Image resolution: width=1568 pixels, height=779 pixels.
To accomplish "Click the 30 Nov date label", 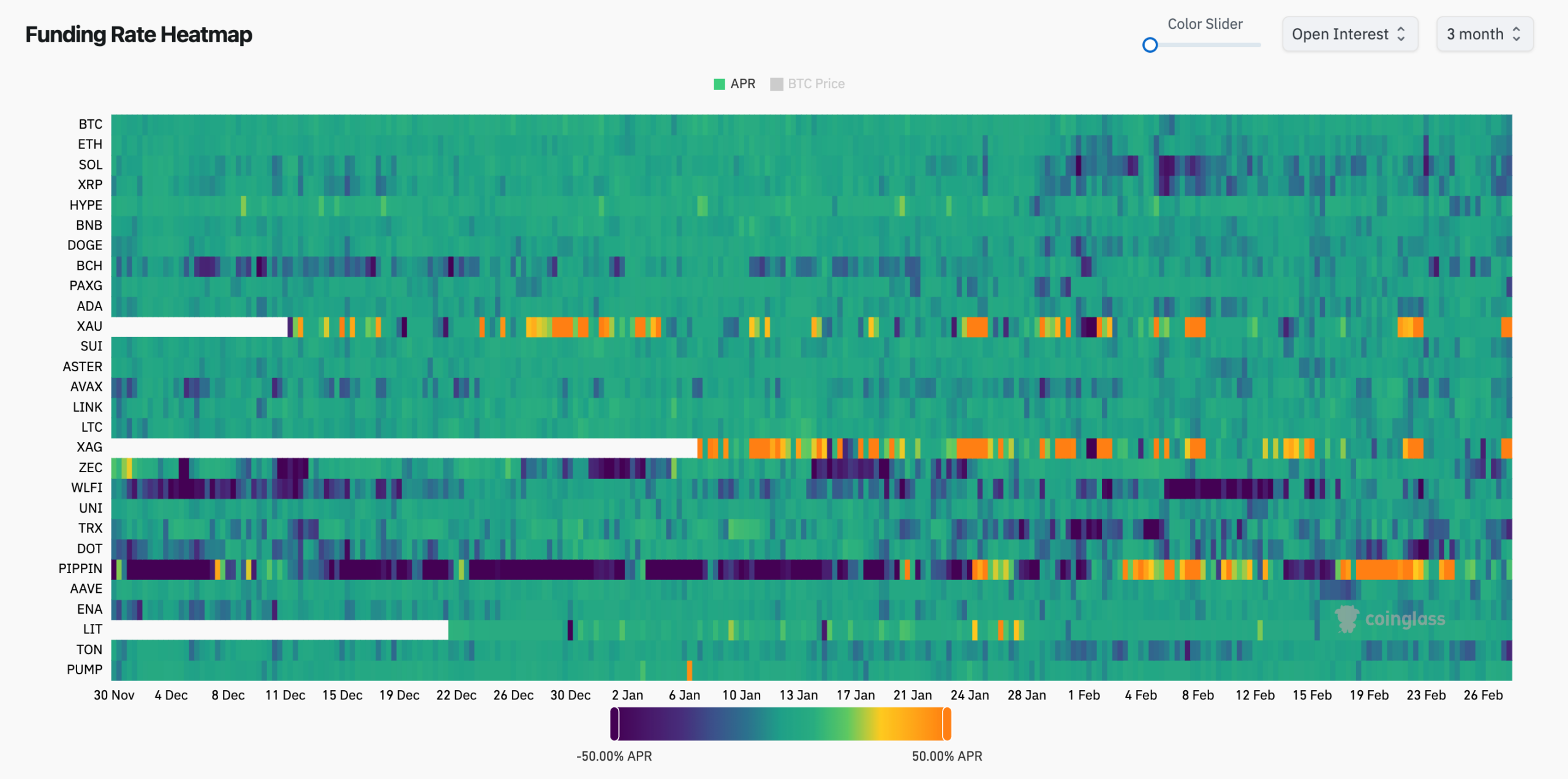I will 114,695.
